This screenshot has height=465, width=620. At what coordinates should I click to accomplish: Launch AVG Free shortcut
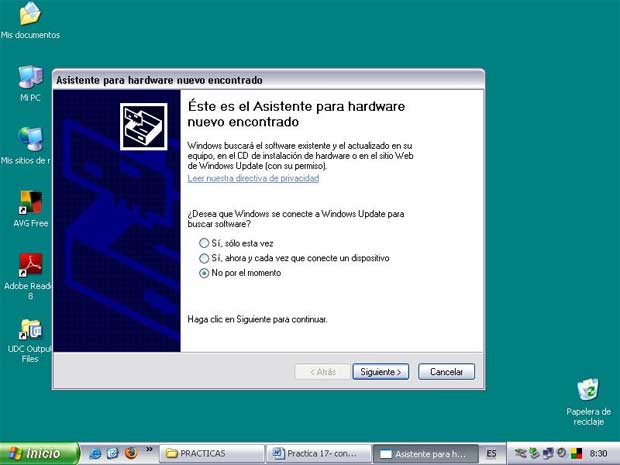30,210
